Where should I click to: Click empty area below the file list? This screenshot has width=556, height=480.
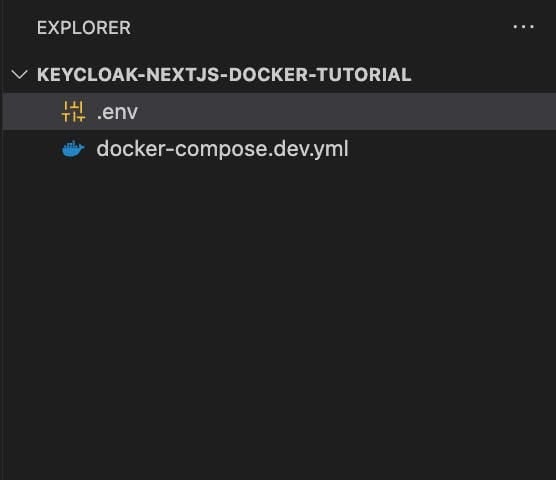tap(279, 319)
